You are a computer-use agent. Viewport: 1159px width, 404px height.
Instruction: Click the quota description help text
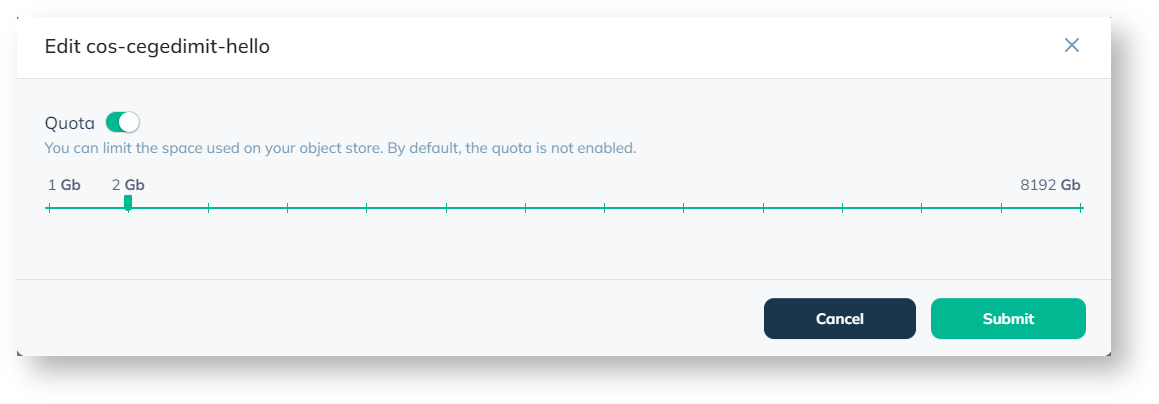(x=340, y=149)
